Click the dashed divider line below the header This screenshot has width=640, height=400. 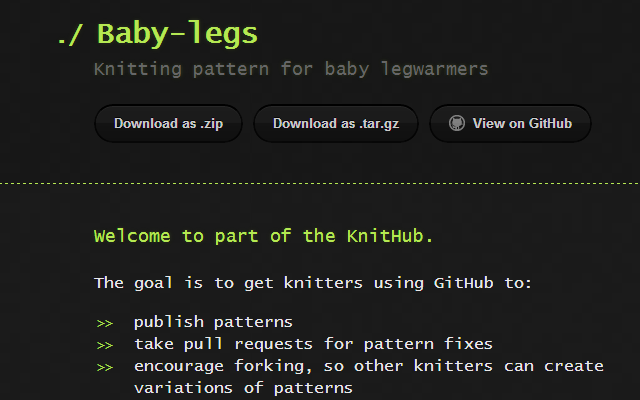pyautogui.click(x=320, y=184)
